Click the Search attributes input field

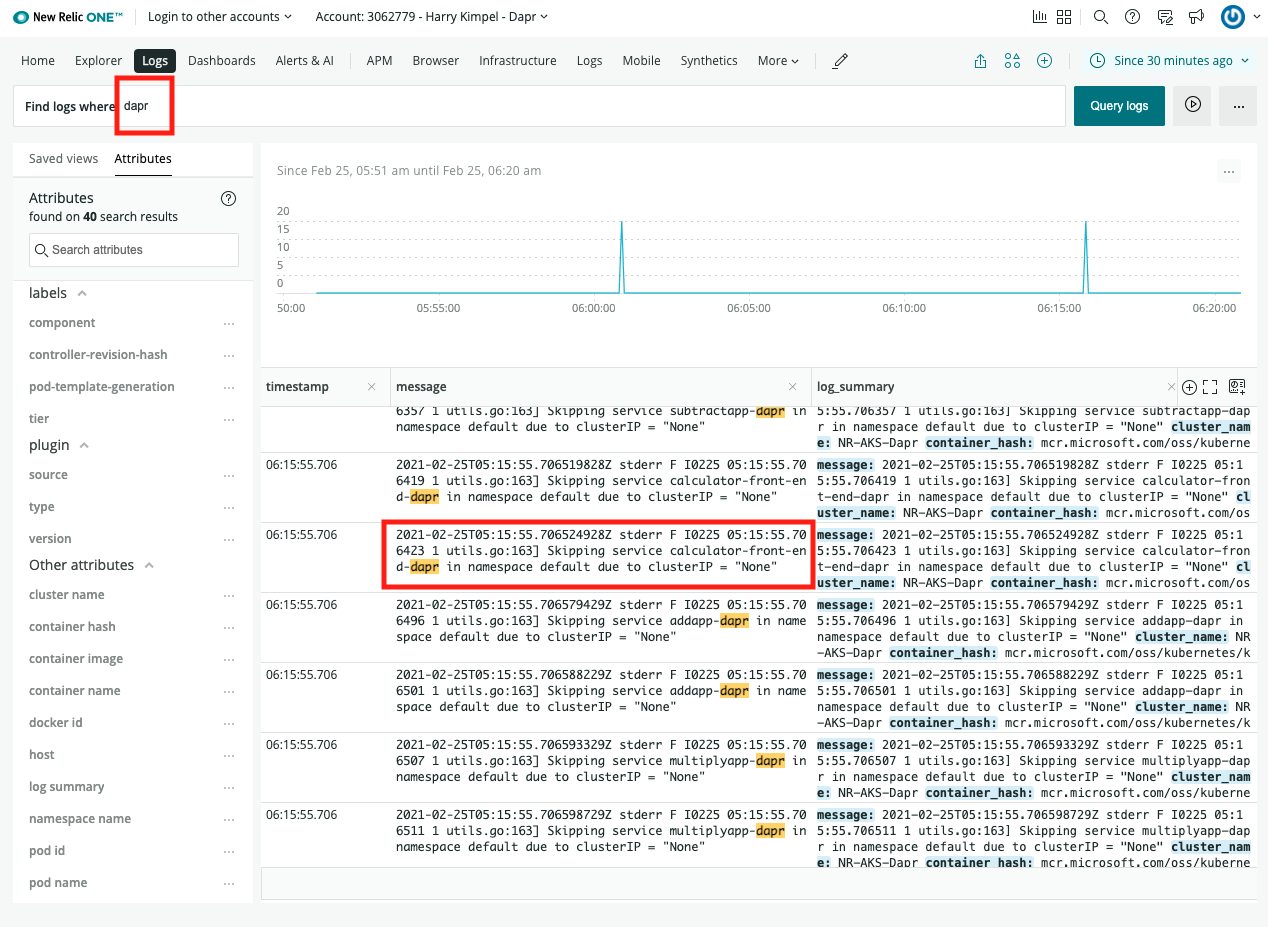coord(134,250)
